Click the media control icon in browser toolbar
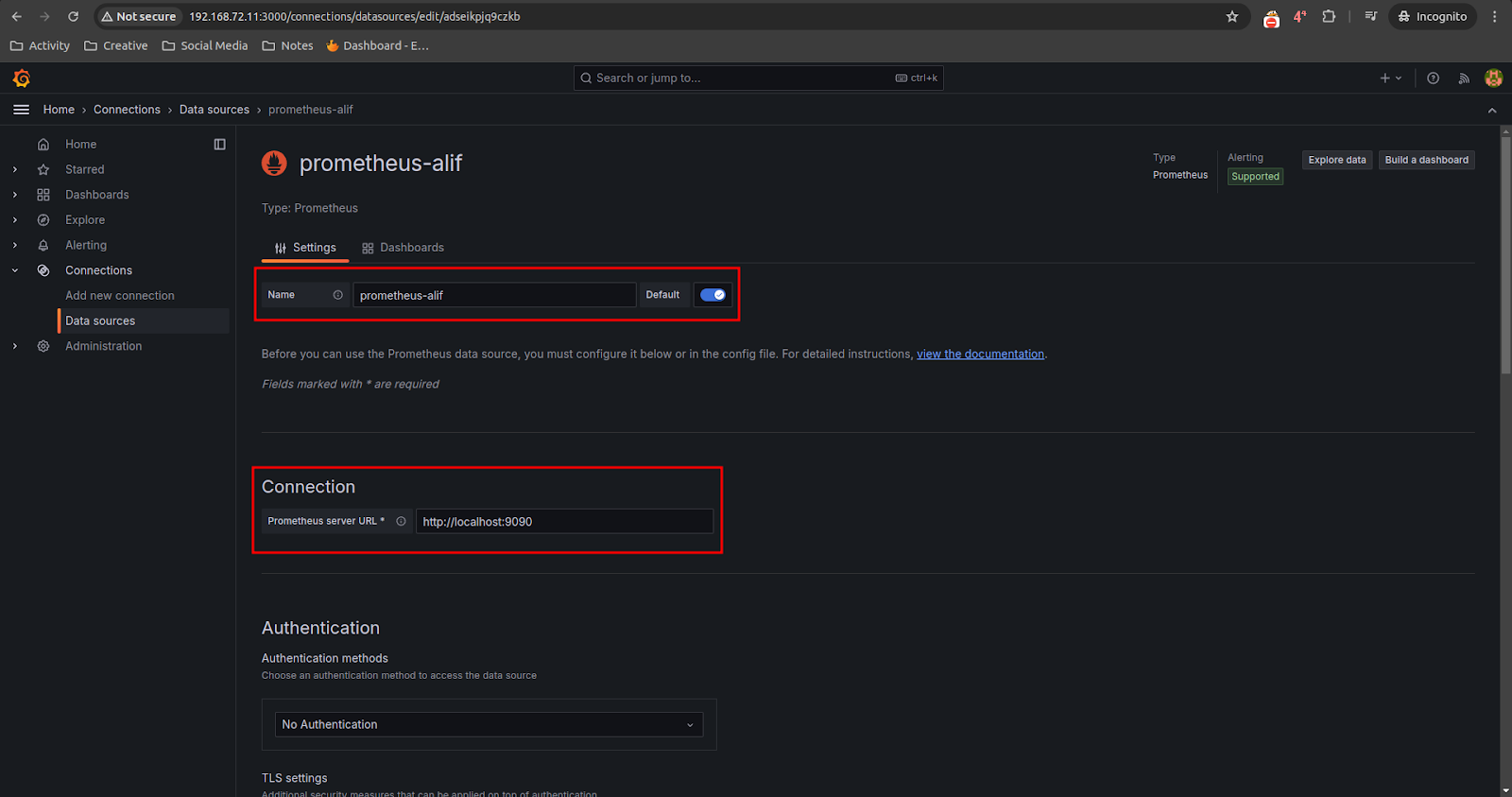 [x=1371, y=16]
